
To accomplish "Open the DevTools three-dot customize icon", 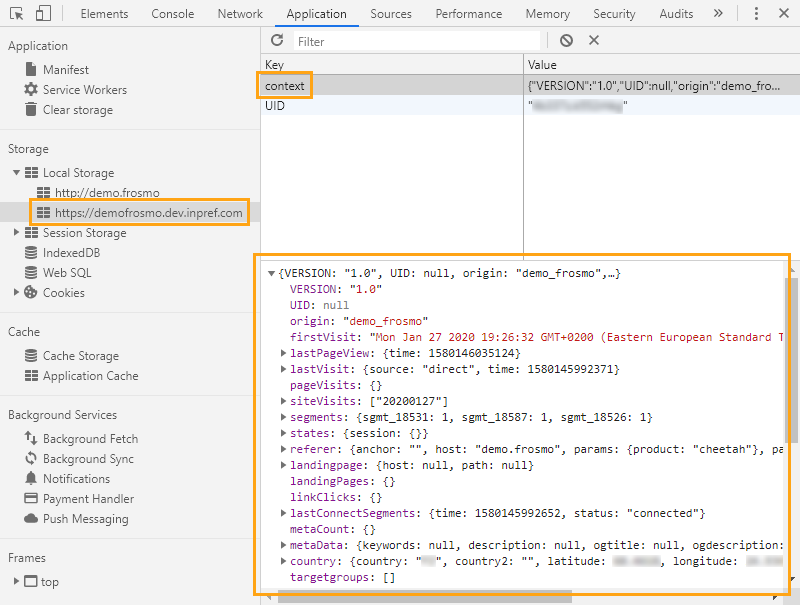I will [757, 13].
